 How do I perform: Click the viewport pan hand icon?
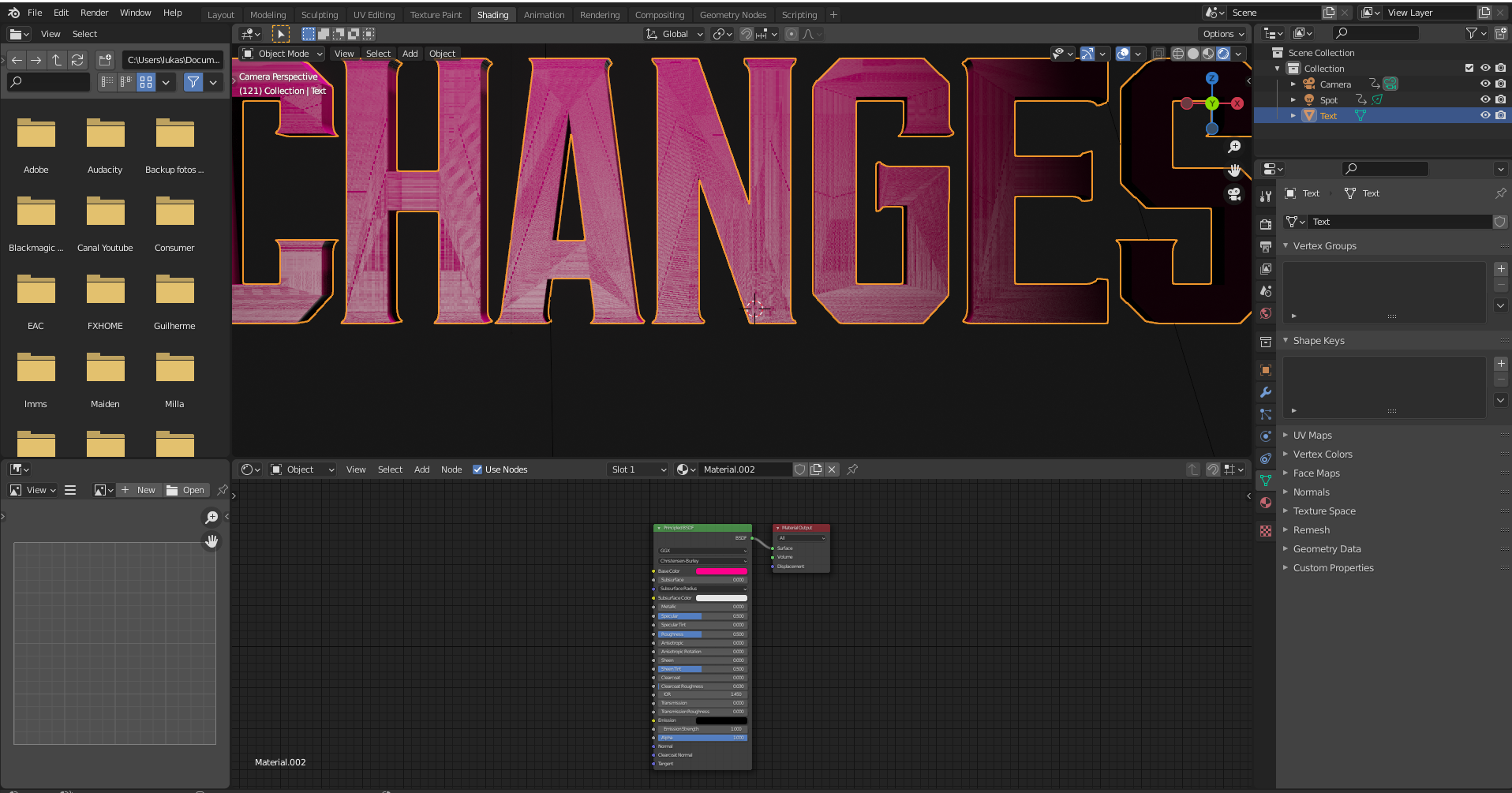coord(1235,170)
